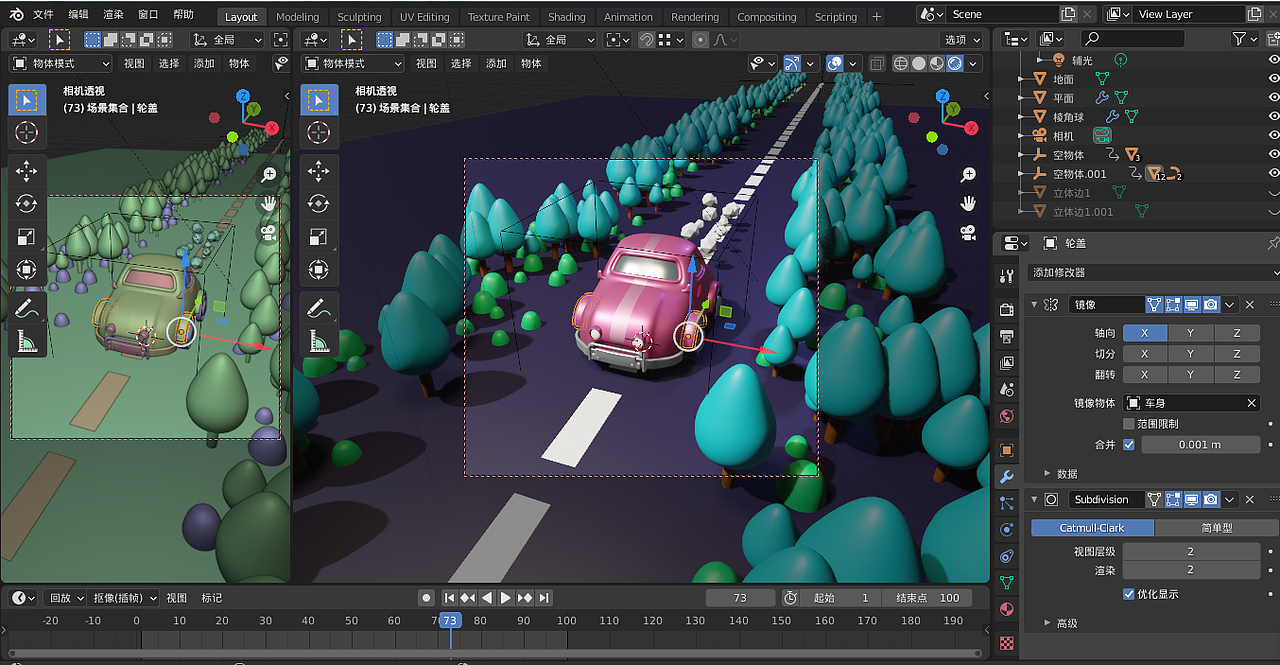Screen dimensions: 1280x665
Task: Toggle camera view icon in main viewport
Action: click(968, 233)
